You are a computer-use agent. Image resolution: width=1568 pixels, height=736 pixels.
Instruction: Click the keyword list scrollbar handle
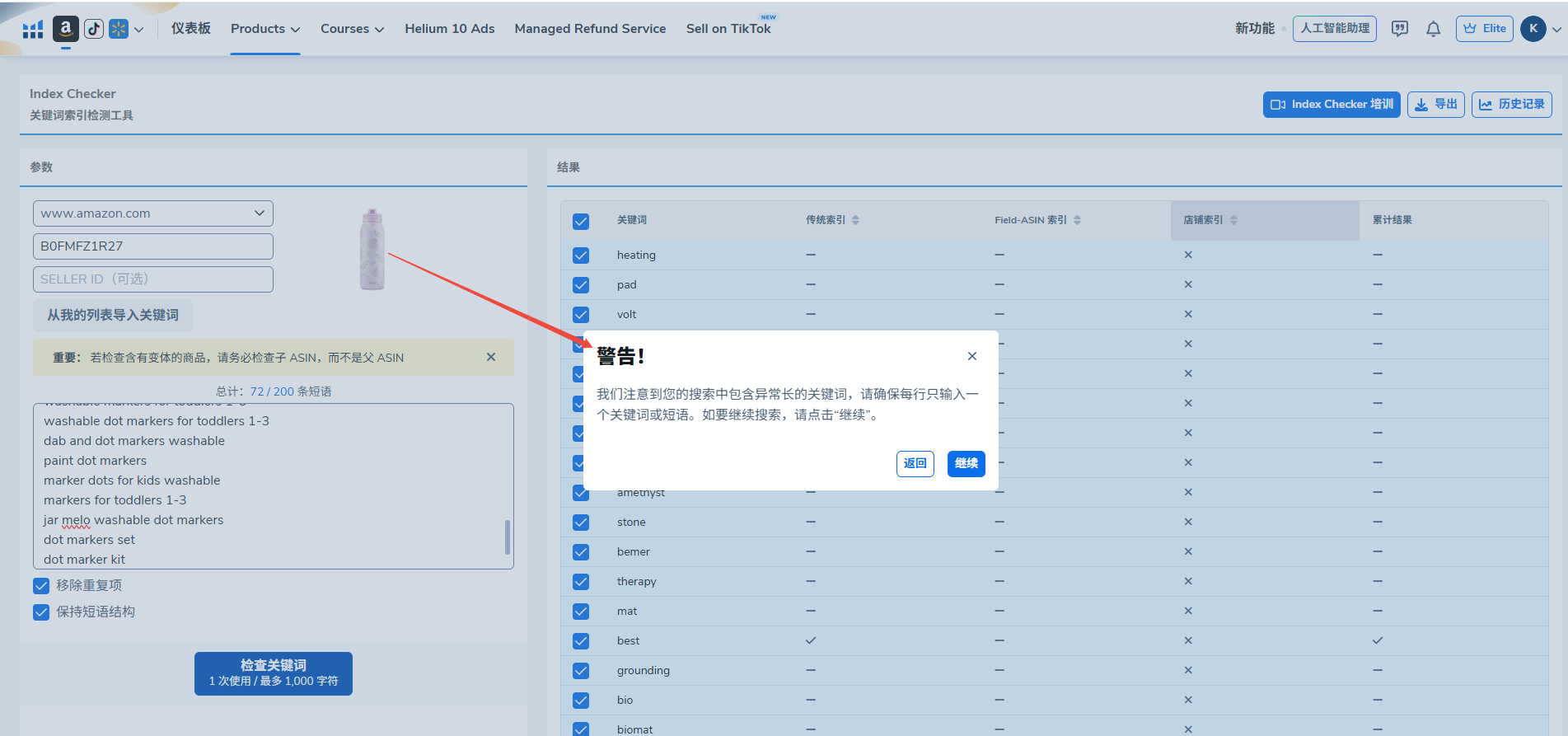tap(507, 537)
